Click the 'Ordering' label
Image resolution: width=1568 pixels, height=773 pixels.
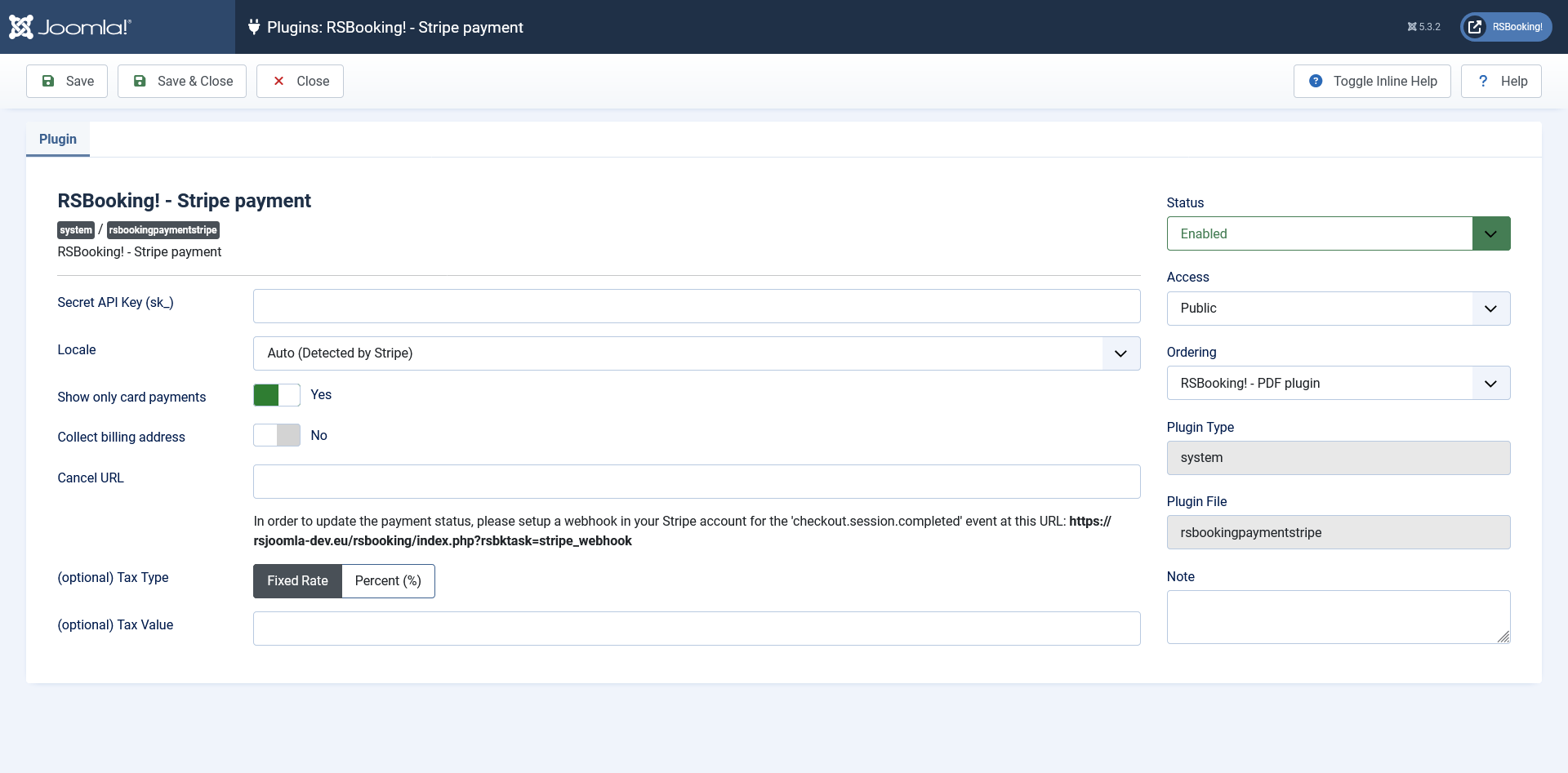[1192, 352]
